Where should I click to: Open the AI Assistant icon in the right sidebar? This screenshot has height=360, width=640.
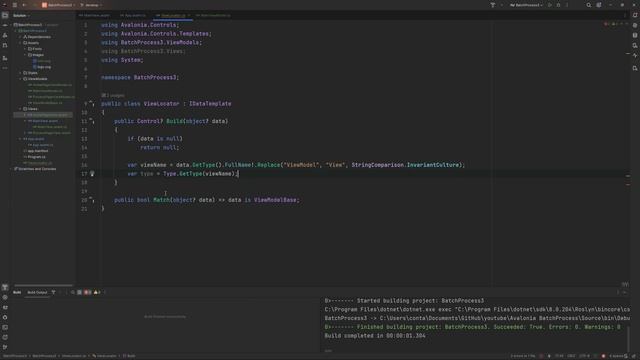(635, 25)
